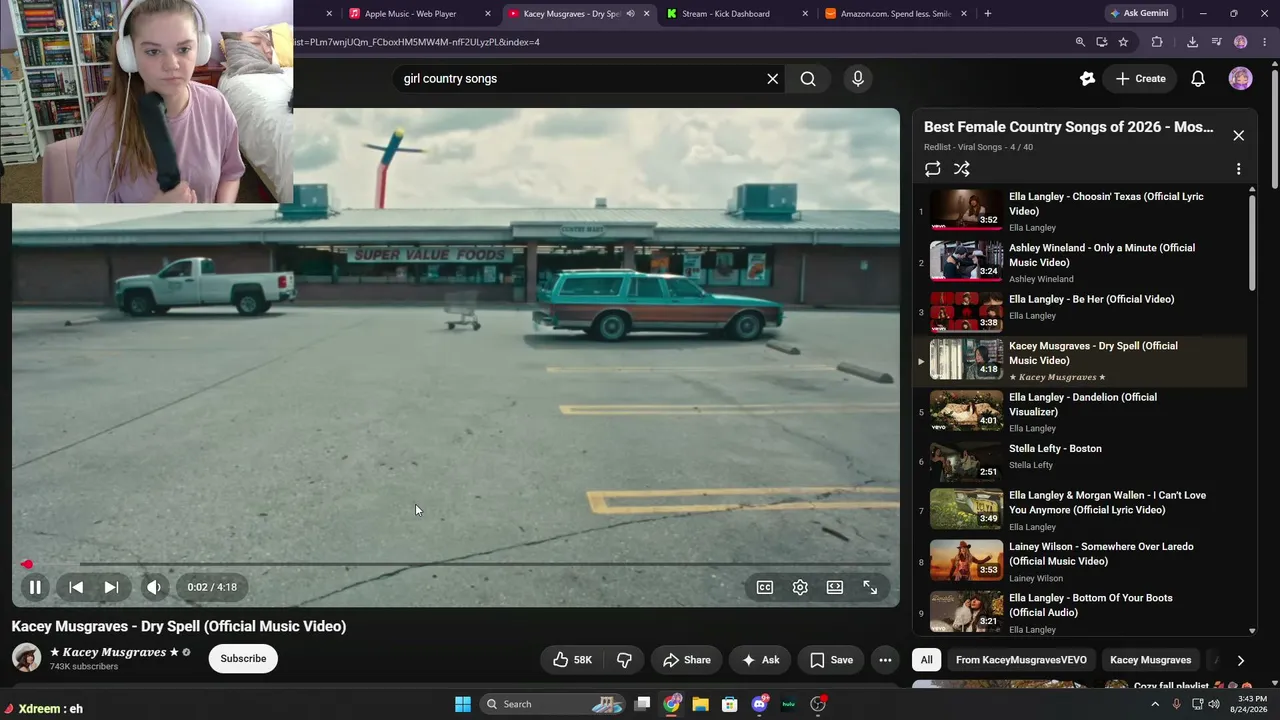This screenshot has height=720, width=1280.
Task: Open a new browser tab
Action: pos(988,14)
